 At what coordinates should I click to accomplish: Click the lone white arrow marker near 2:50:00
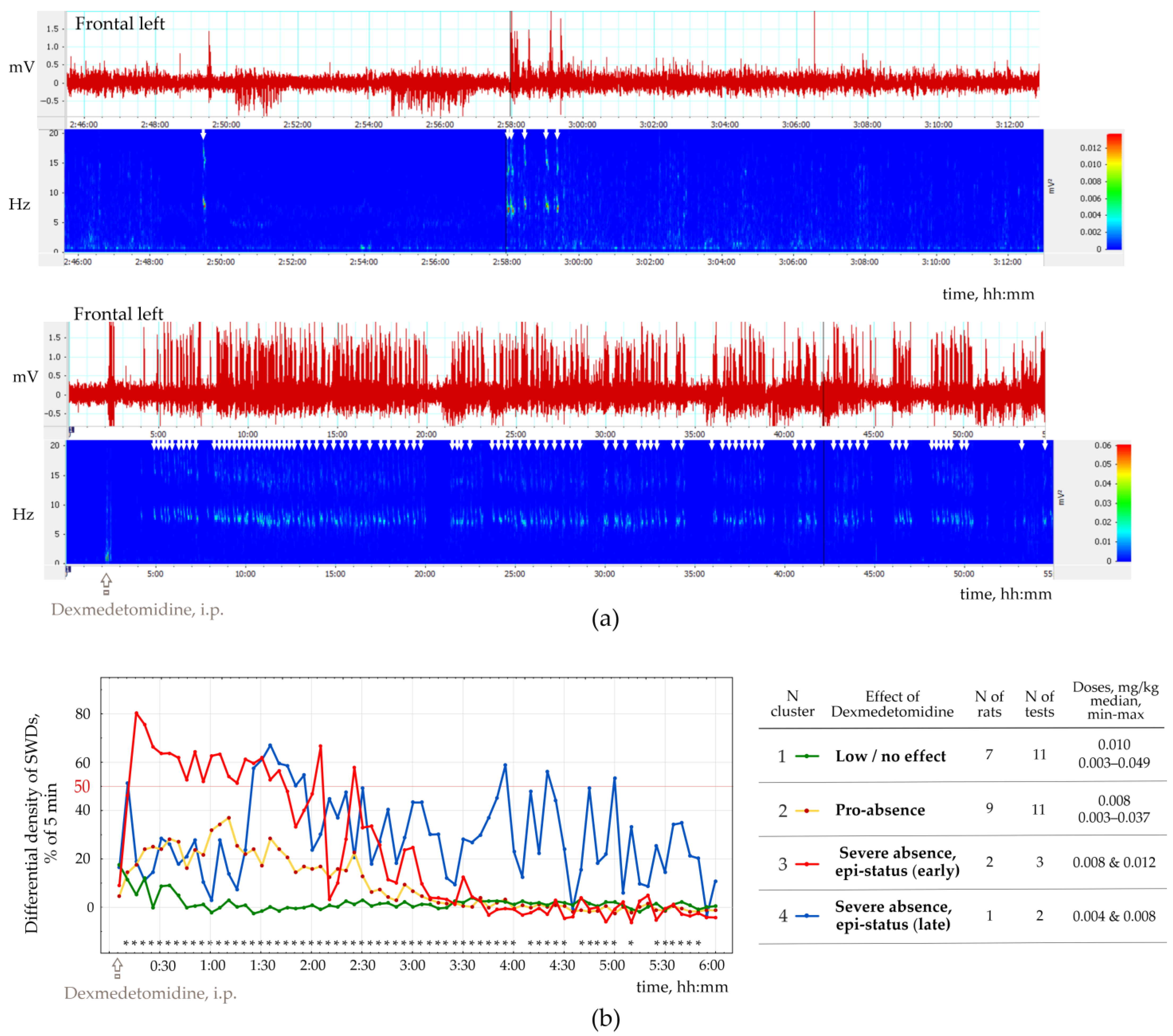click(203, 134)
